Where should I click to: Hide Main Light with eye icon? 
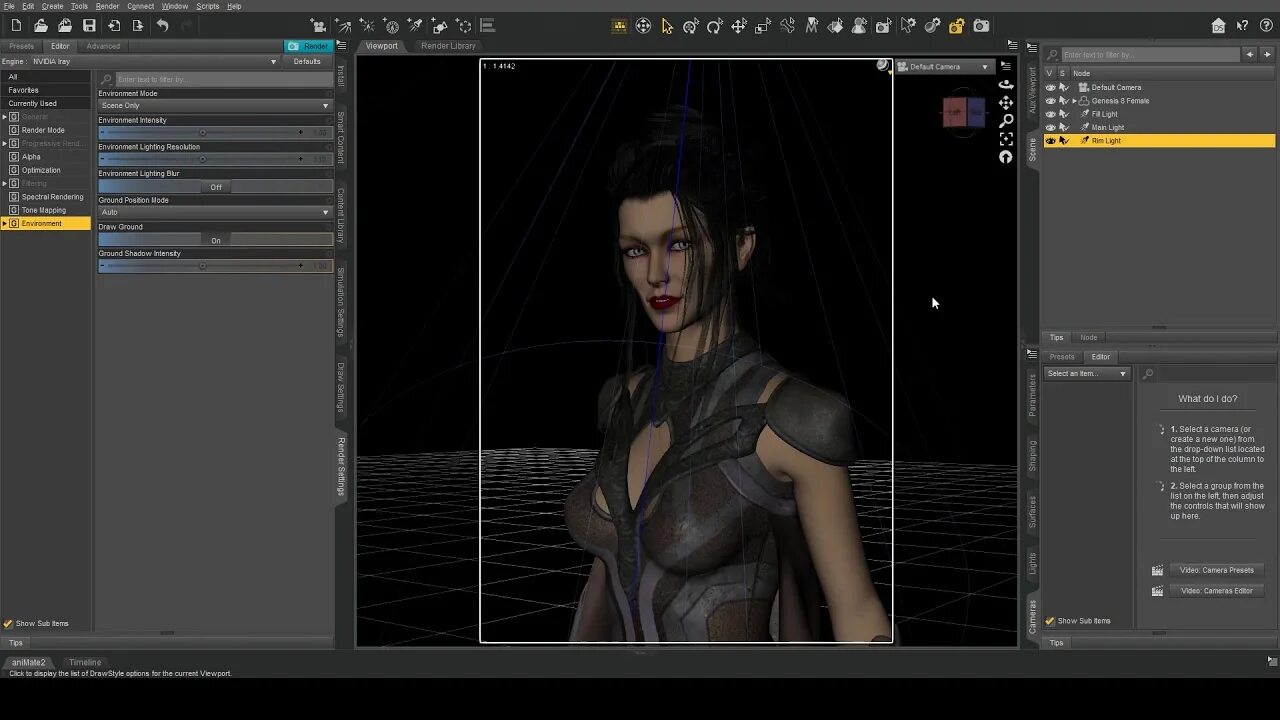pos(1050,127)
